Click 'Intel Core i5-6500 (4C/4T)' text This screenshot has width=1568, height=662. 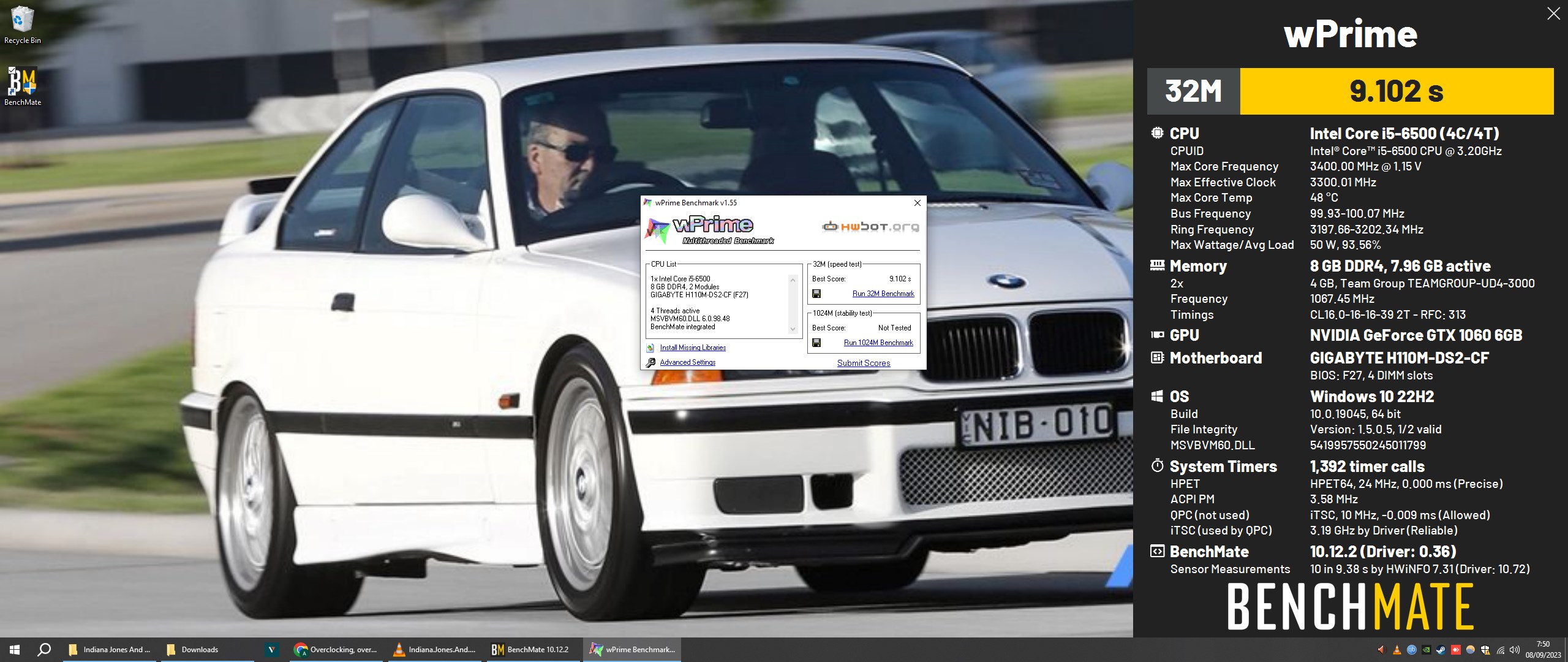tap(1404, 133)
